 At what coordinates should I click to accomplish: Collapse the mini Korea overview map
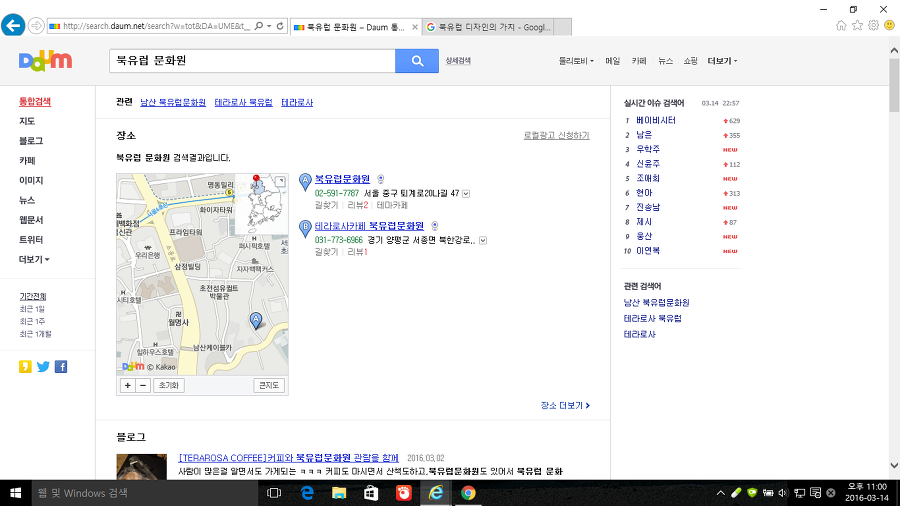tap(280, 182)
